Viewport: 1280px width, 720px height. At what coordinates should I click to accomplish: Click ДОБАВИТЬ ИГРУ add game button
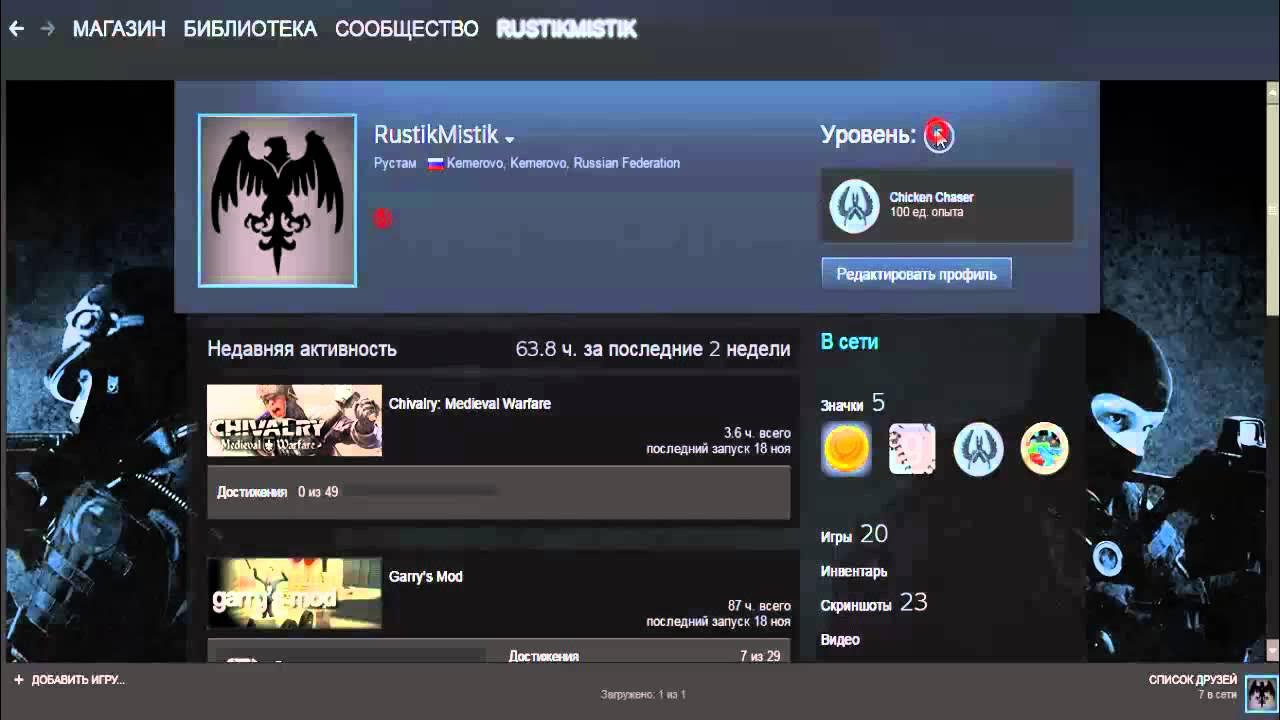[x=78, y=680]
